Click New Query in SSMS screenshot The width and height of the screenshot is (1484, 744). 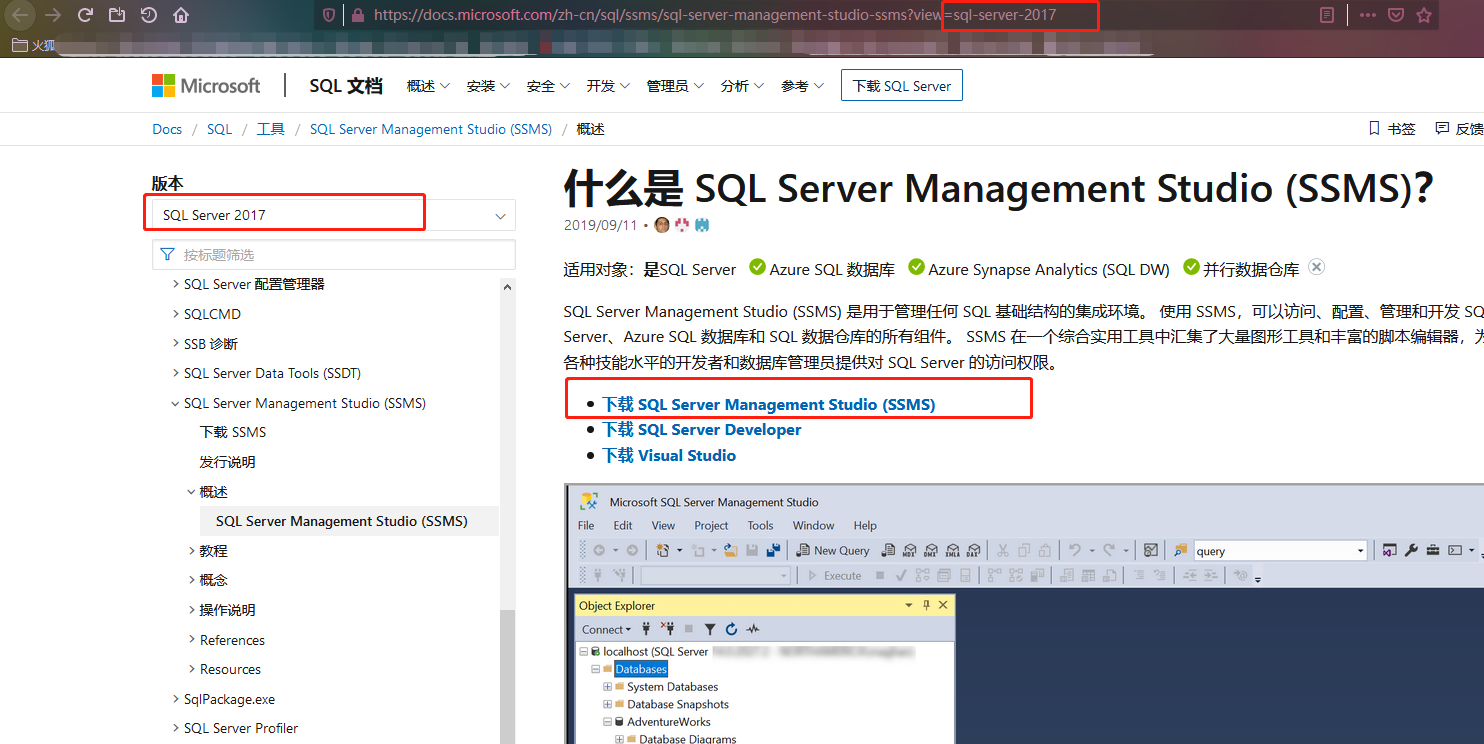pyautogui.click(x=833, y=550)
